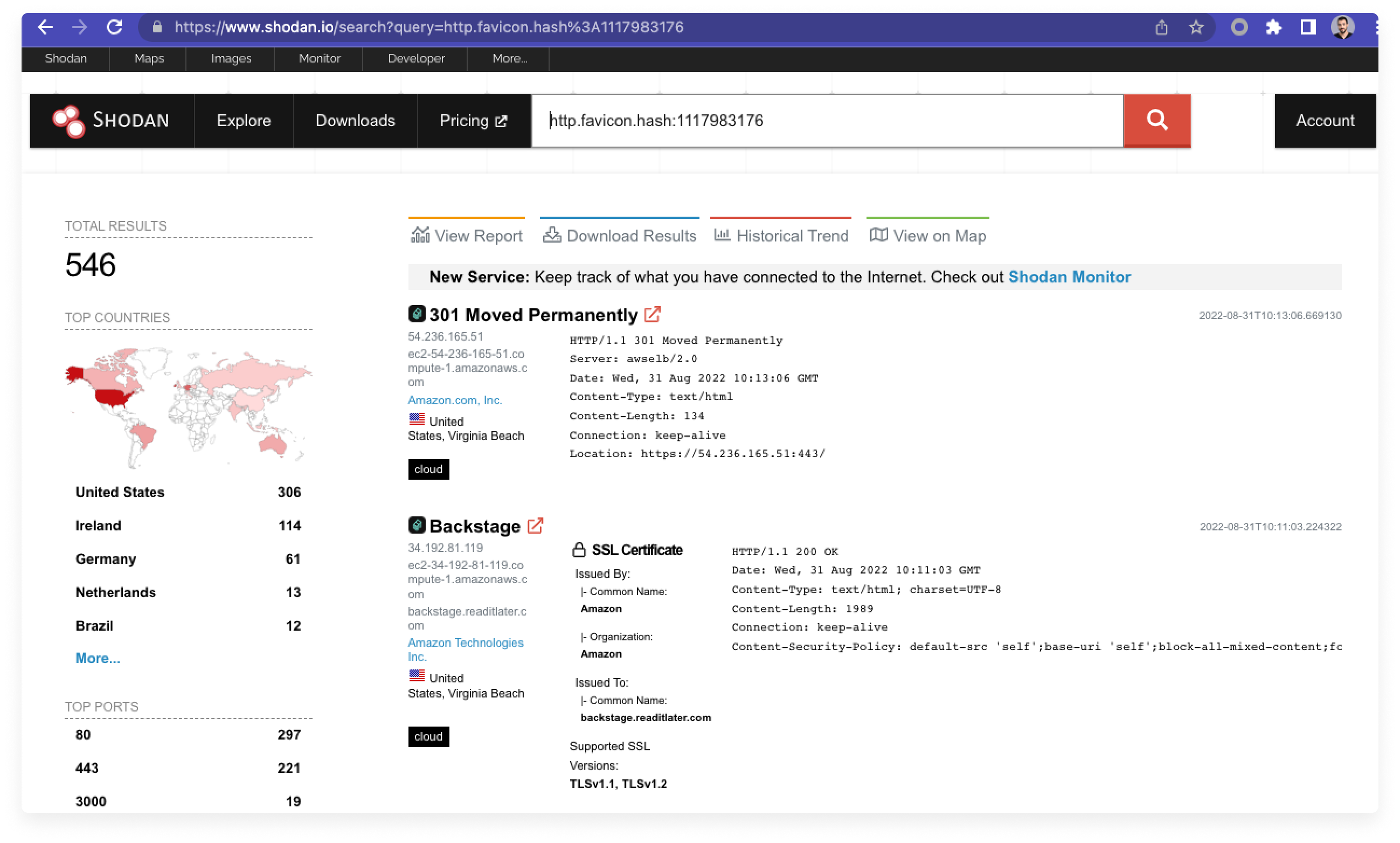
Task: Open external link icon beside Backstage title
Action: [x=535, y=526]
